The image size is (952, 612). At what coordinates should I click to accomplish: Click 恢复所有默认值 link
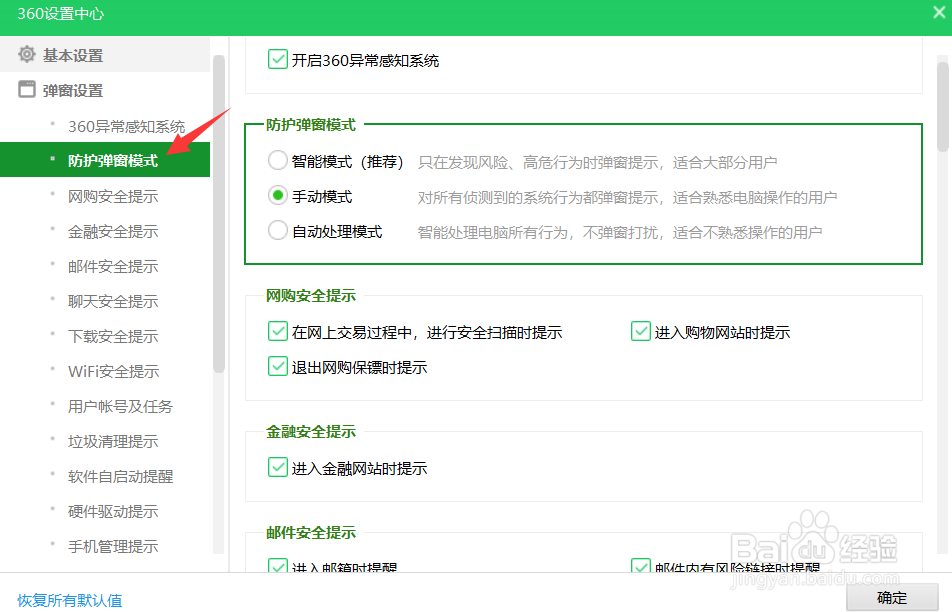pyautogui.click(x=70, y=600)
